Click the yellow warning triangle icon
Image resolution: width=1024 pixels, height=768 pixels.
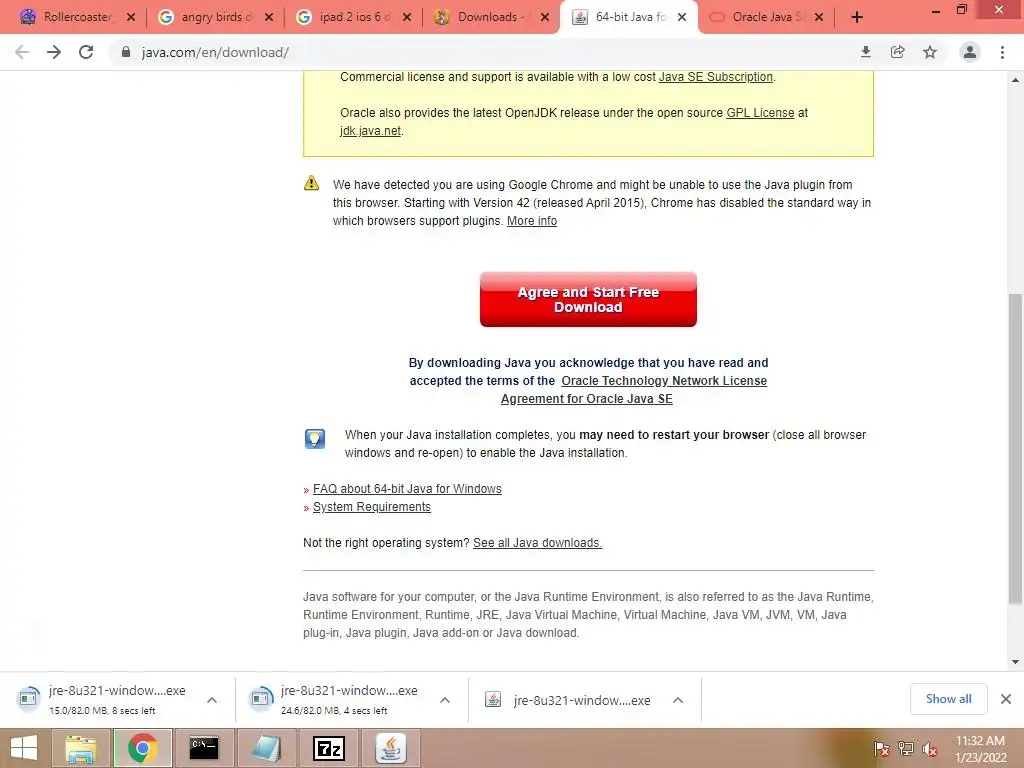pyautogui.click(x=312, y=184)
